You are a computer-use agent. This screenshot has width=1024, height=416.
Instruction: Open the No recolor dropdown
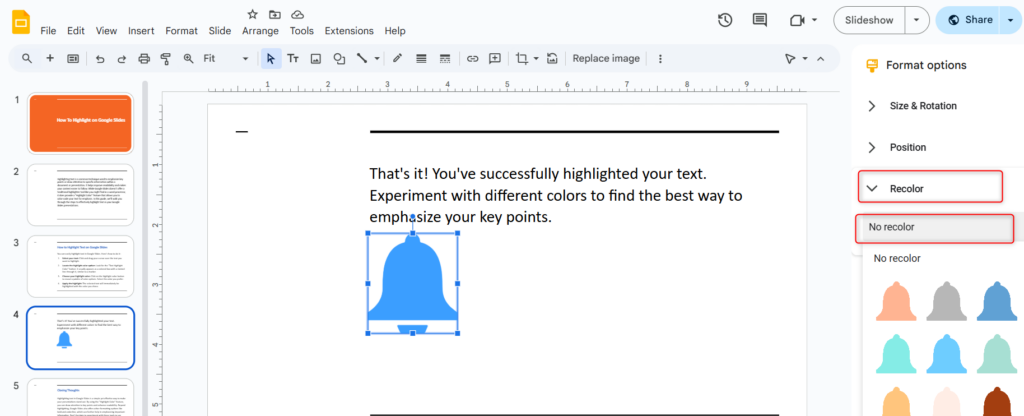coord(934,227)
